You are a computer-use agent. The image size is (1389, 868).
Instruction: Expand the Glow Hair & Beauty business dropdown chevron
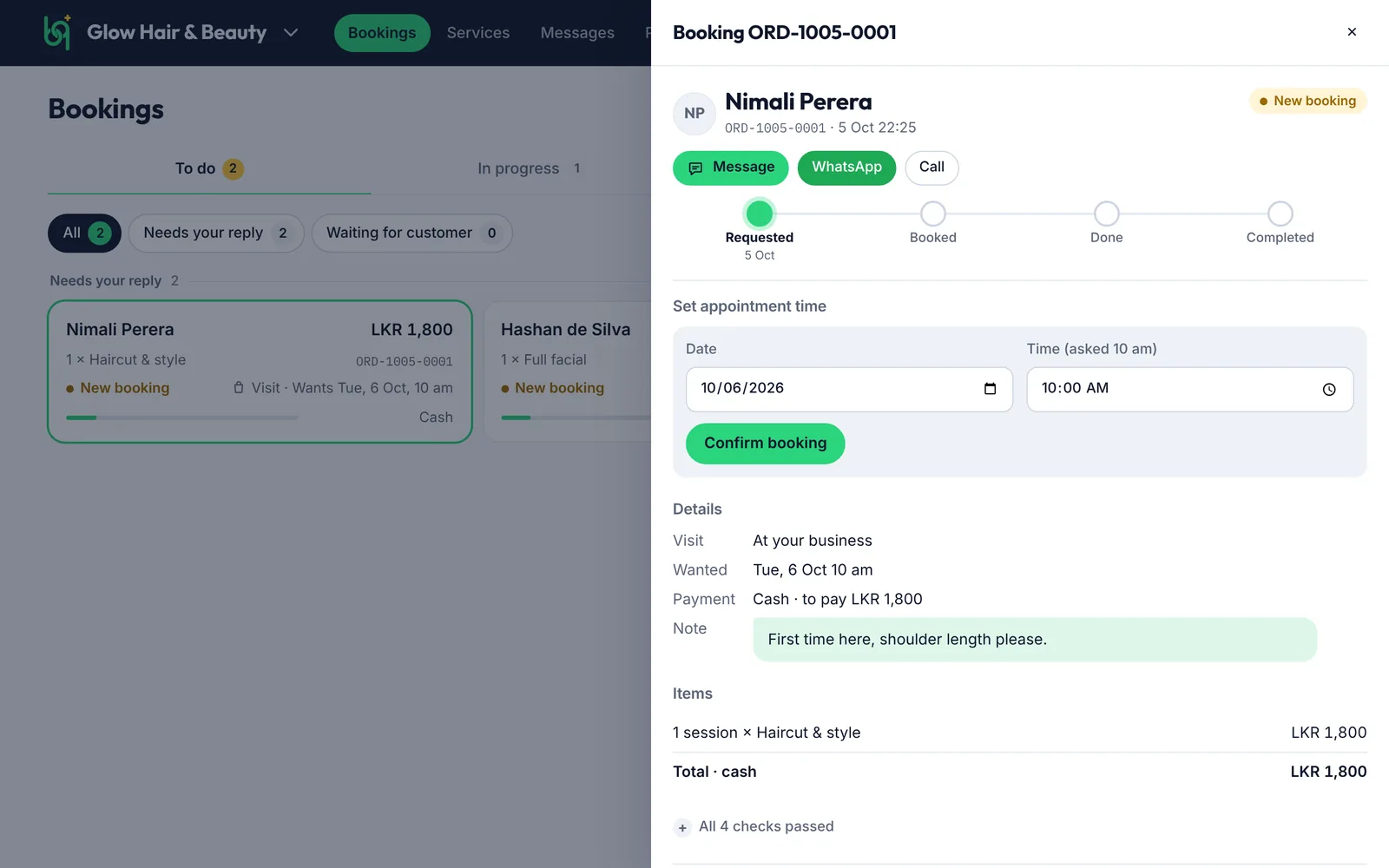click(x=291, y=33)
